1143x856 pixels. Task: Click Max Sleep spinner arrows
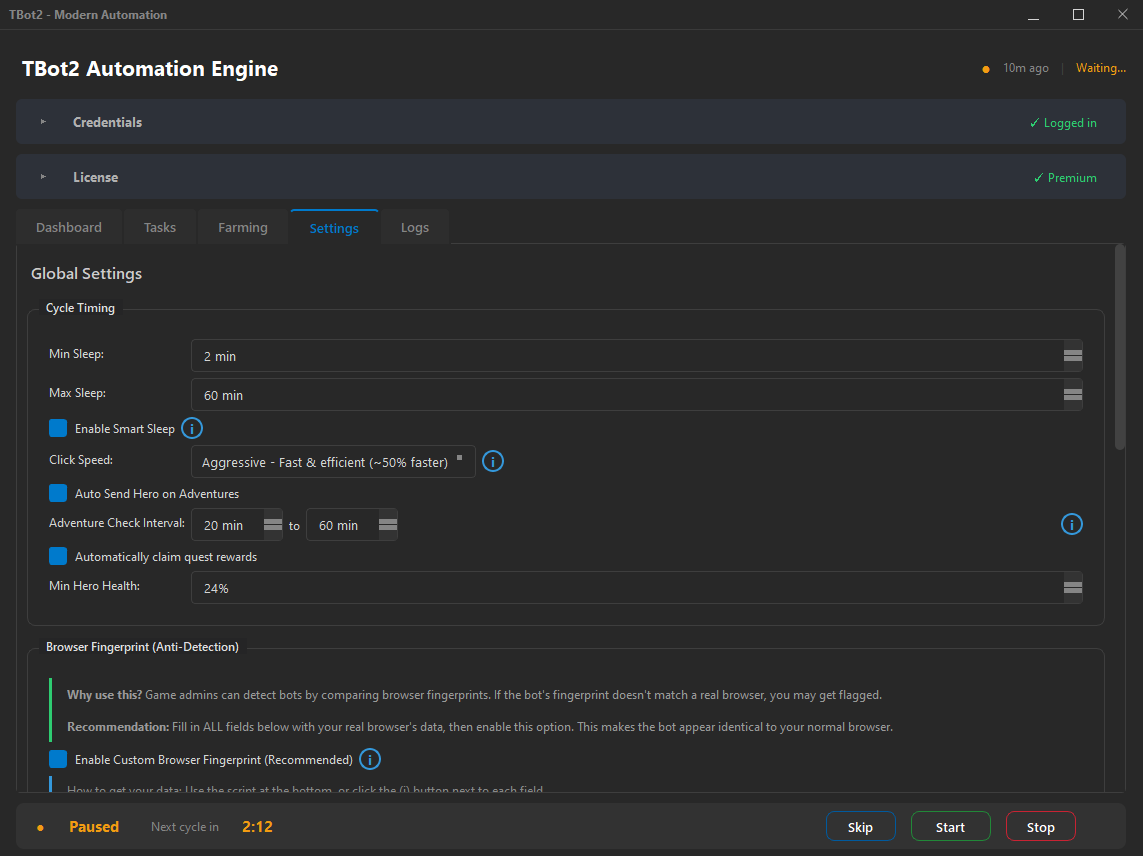(x=1072, y=395)
